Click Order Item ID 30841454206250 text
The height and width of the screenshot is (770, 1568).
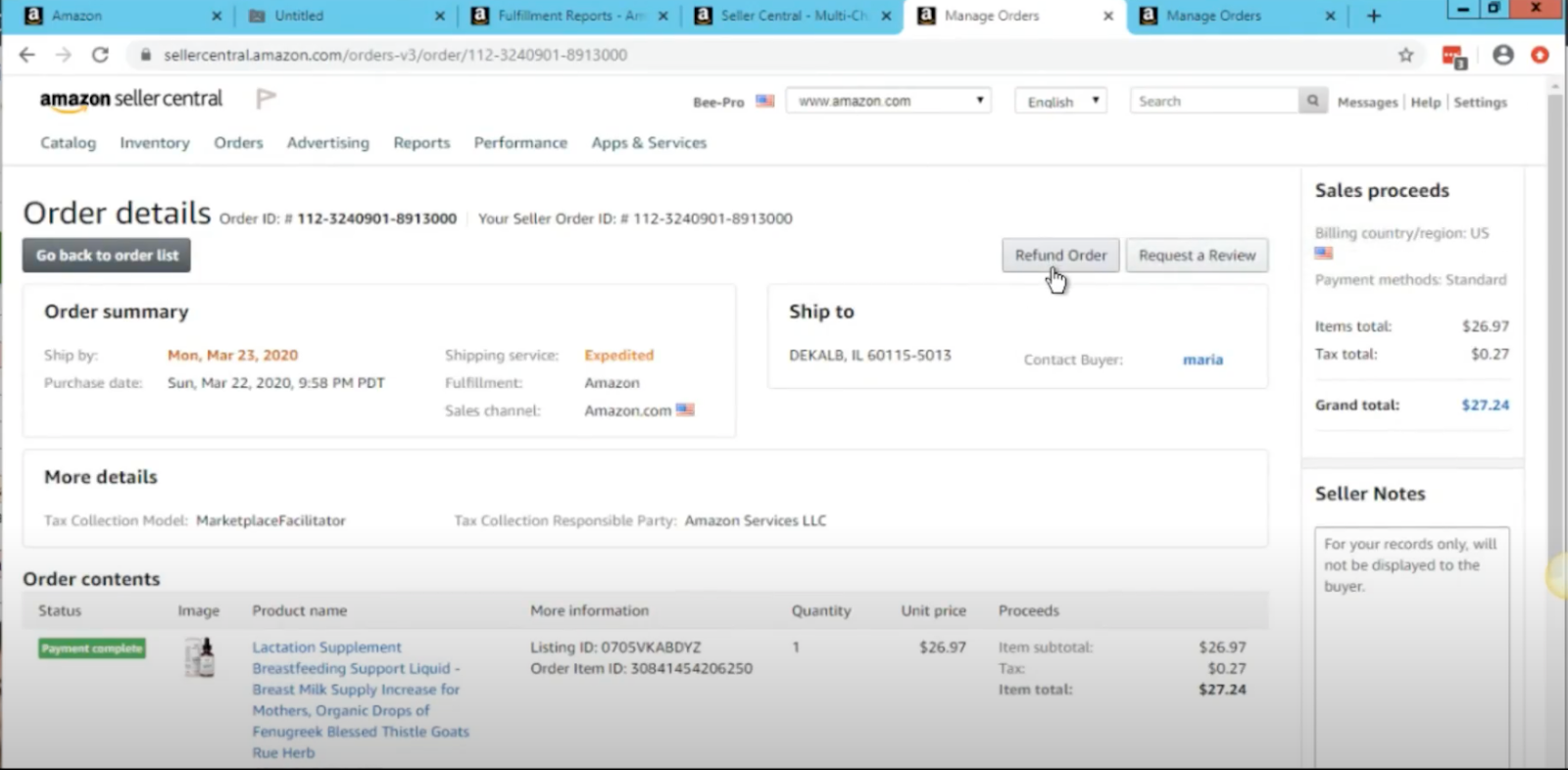click(641, 668)
